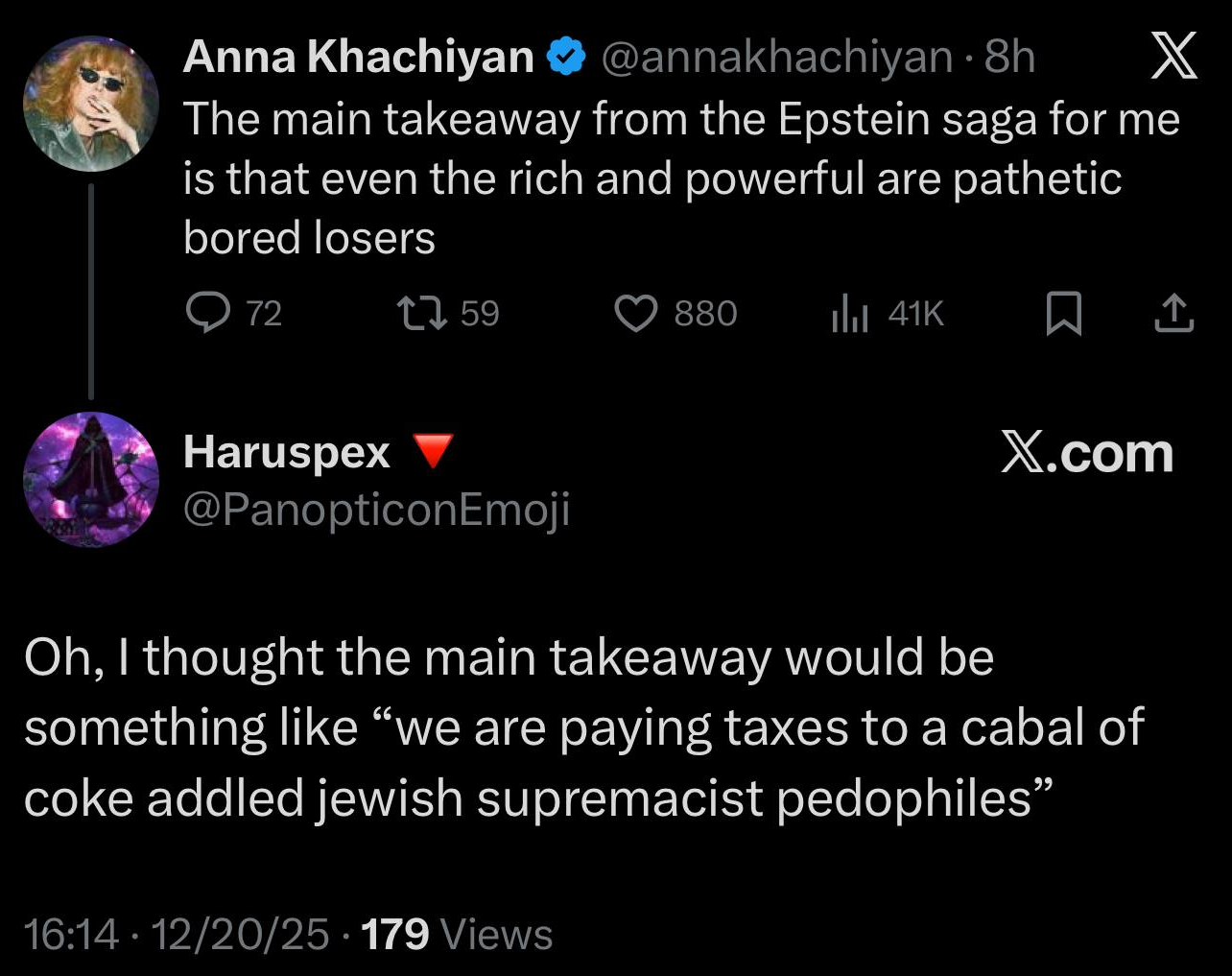The height and width of the screenshot is (976, 1232).
Task: Click the red triangle beside Haruspex
Action: (x=432, y=450)
